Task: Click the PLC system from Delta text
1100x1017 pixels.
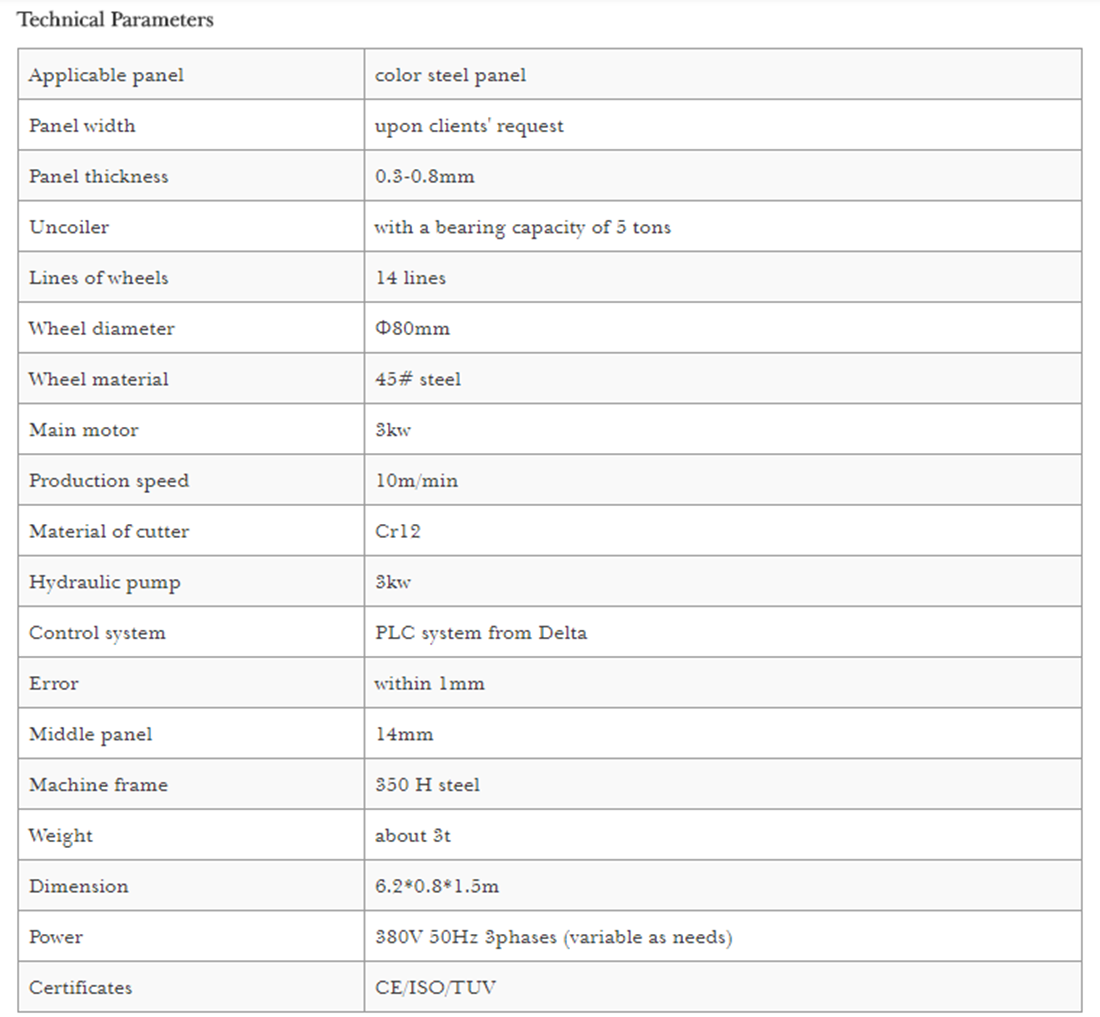Action: [481, 632]
